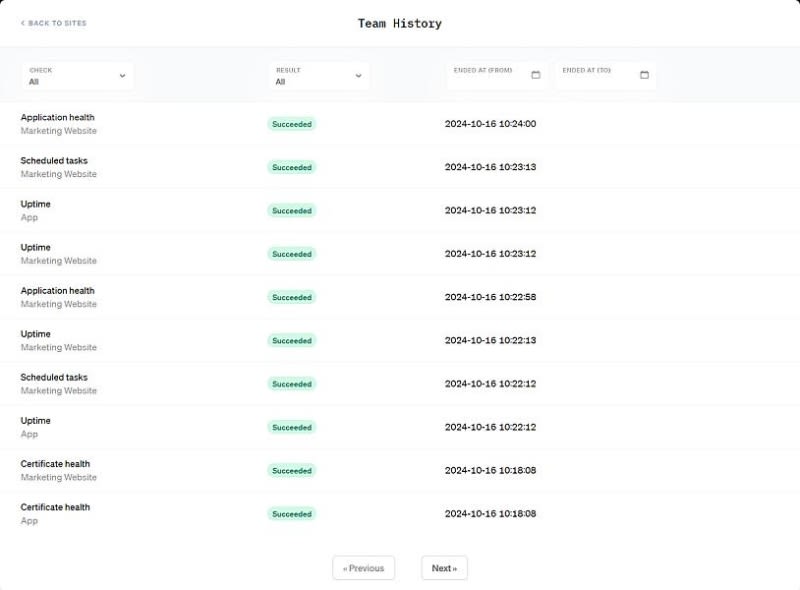
Task: Go to the Next page
Action: pos(444,568)
